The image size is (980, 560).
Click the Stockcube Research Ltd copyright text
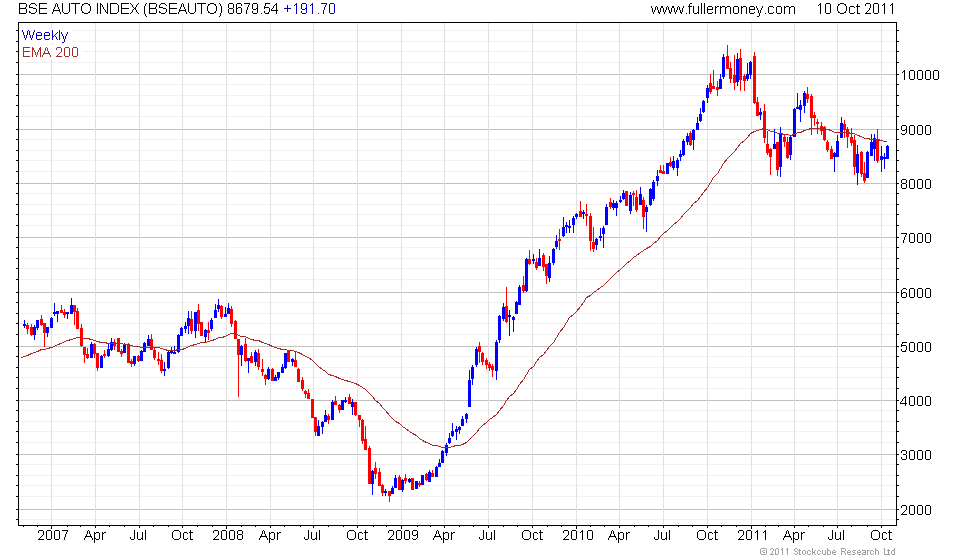827,552
